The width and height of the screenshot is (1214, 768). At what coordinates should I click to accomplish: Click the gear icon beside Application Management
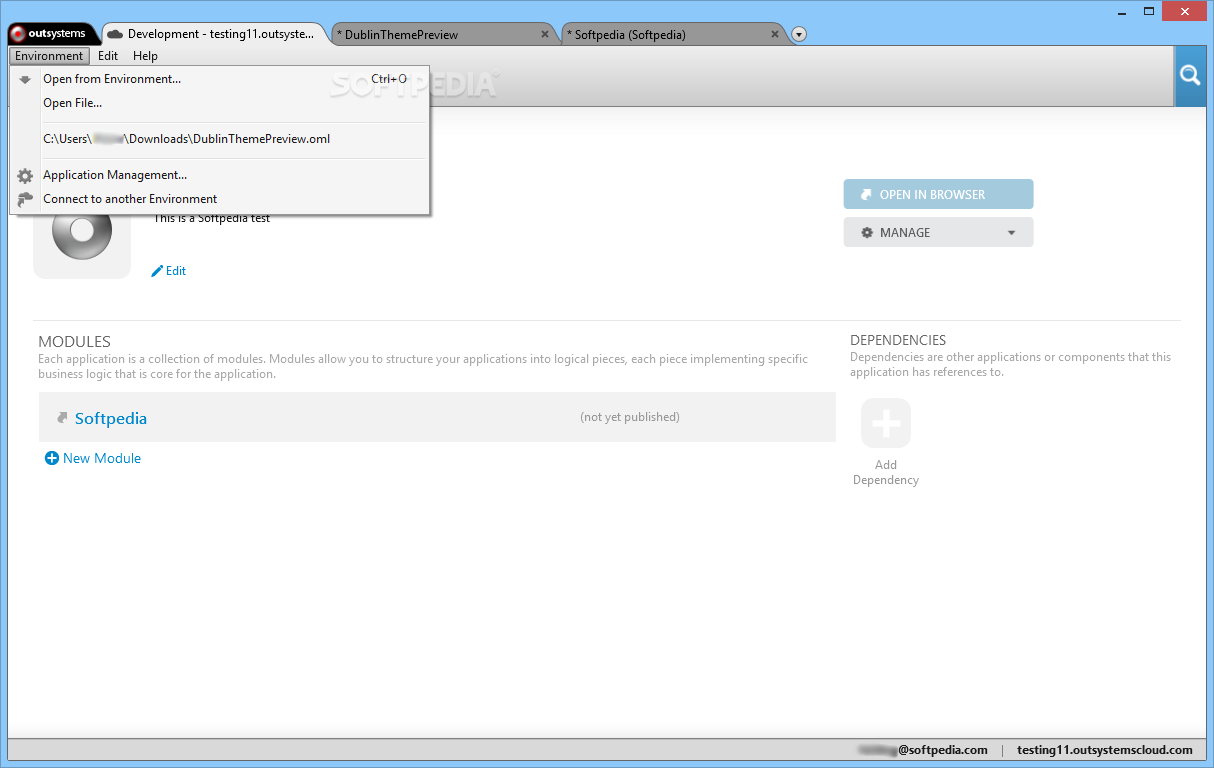(x=25, y=175)
